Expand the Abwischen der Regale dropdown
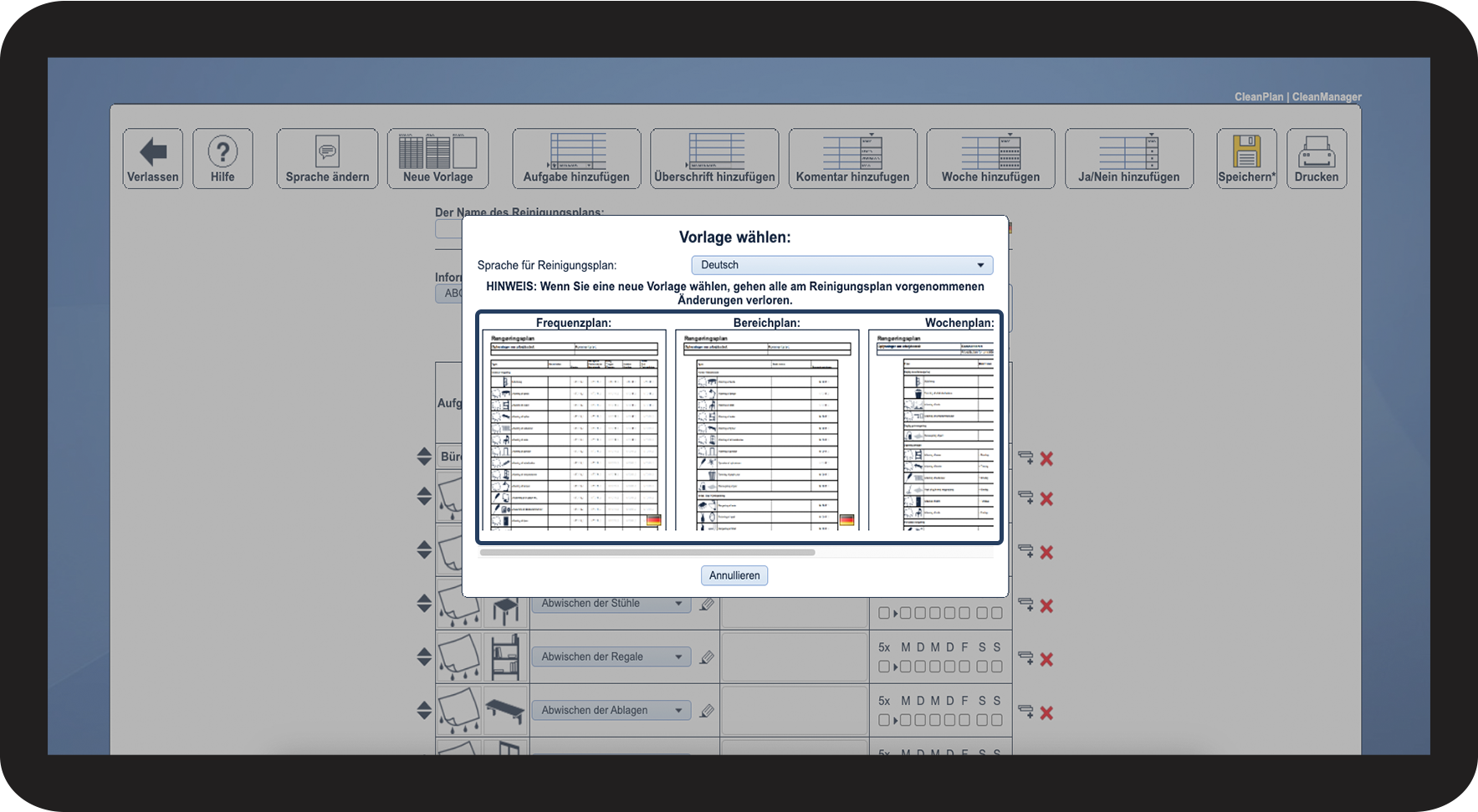The width and height of the screenshot is (1478, 812). (678, 657)
